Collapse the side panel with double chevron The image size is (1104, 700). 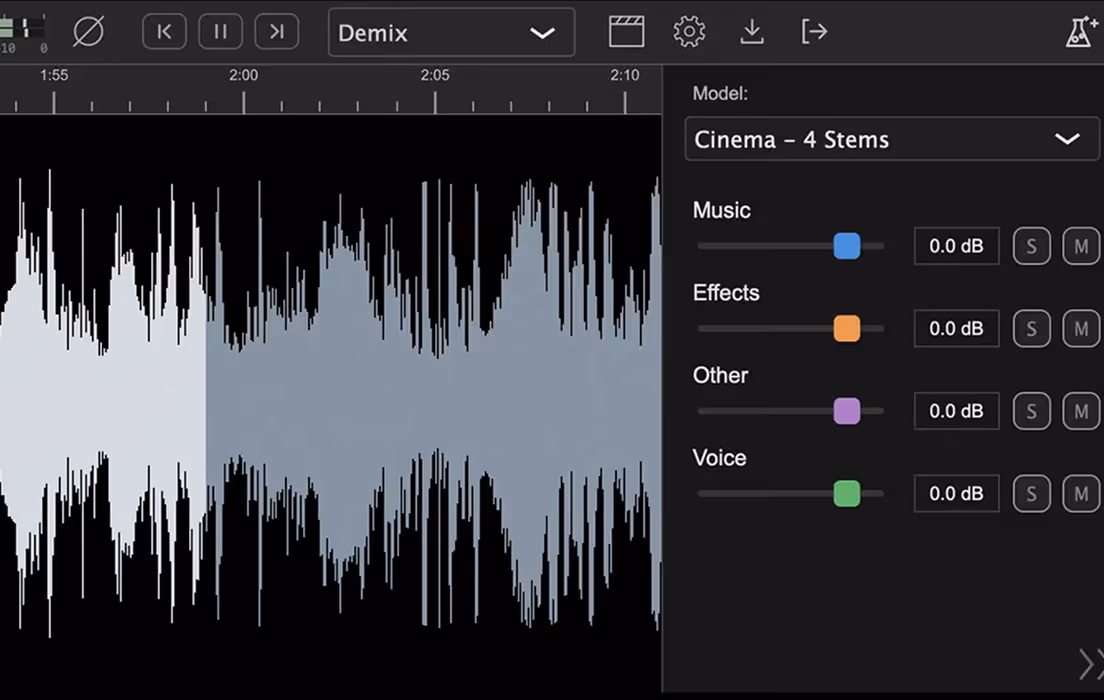click(x=1089, y=663)
